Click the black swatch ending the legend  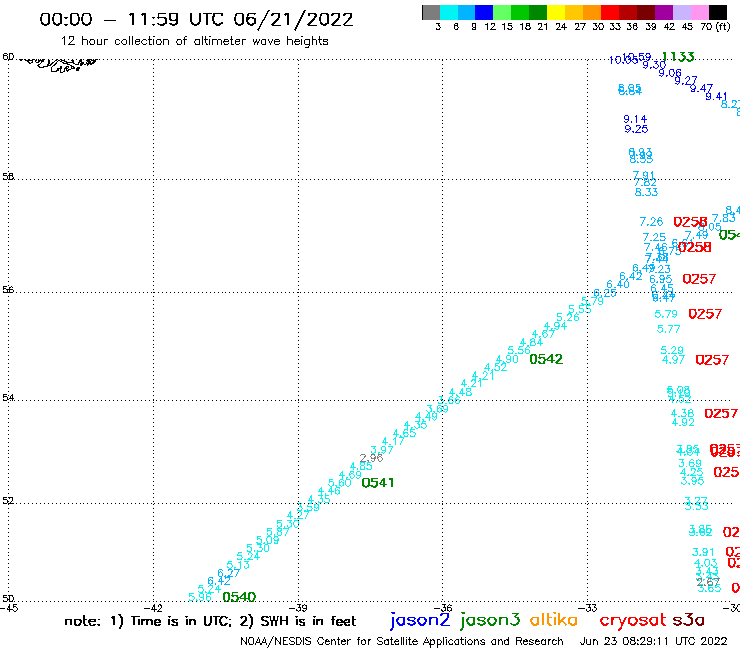(x=718, y=12)
